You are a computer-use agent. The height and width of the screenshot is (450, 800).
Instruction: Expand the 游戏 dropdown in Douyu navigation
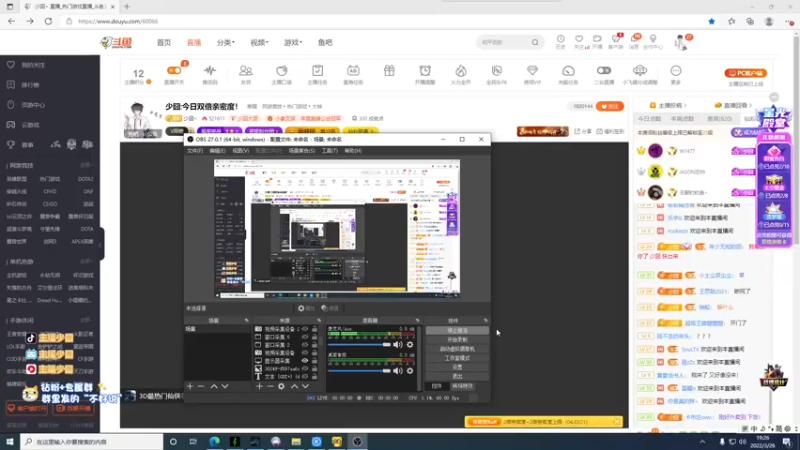coord(293,42)
